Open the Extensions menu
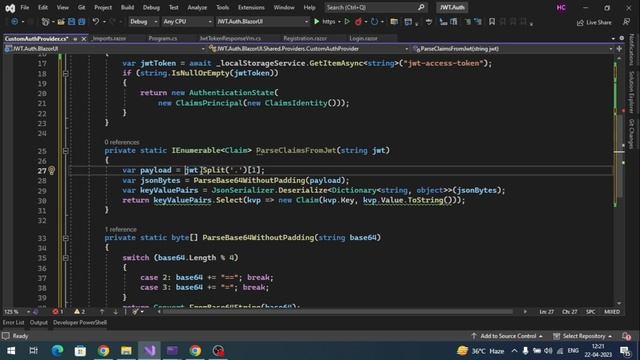This screenshot has height=360, width=640. tap(251, 7)
